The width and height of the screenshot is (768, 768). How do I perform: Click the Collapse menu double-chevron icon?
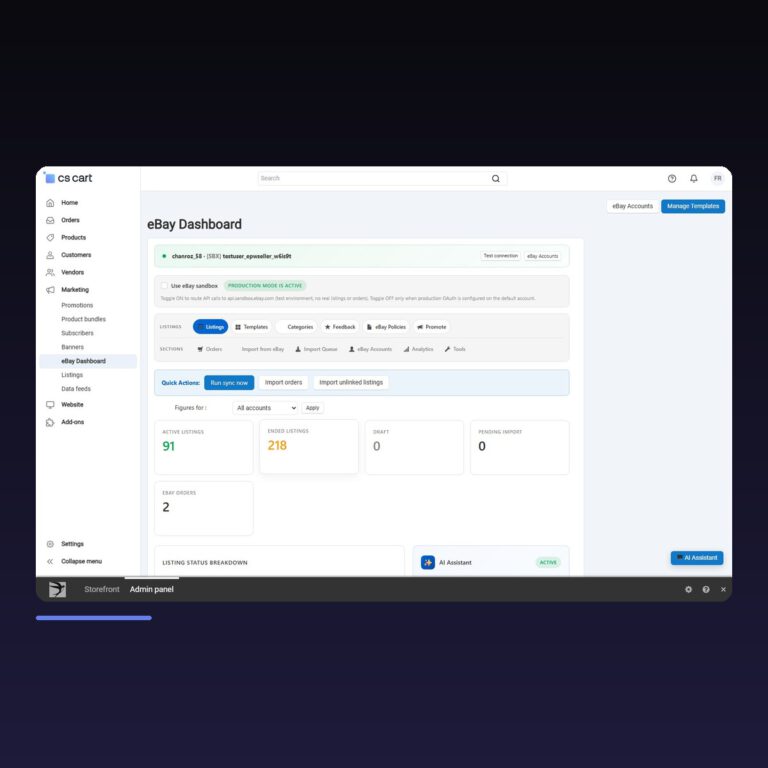pyautogui.click(x=50, y=562)
